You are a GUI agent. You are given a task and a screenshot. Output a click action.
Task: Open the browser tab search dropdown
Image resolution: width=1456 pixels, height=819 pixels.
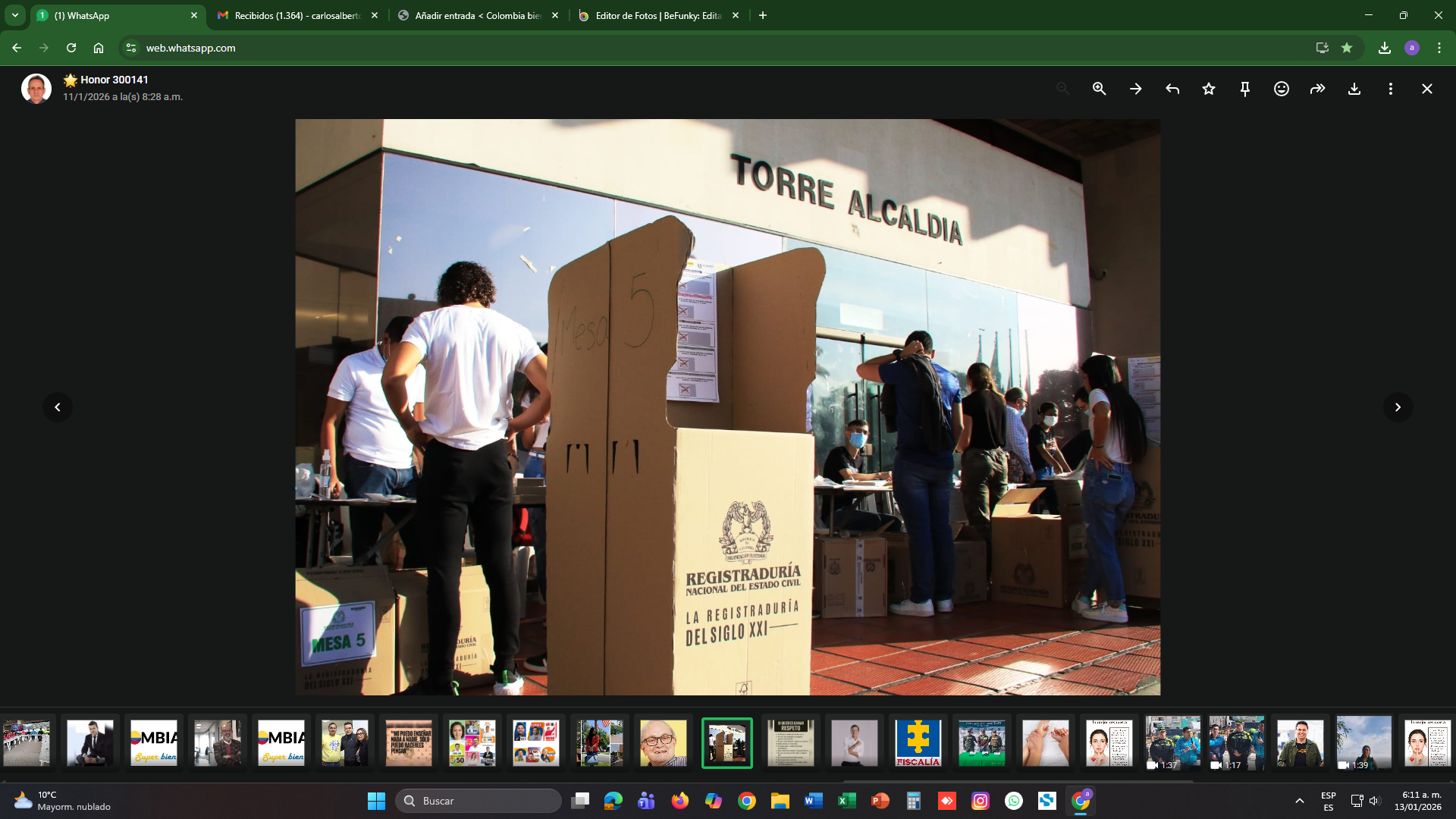14,15
